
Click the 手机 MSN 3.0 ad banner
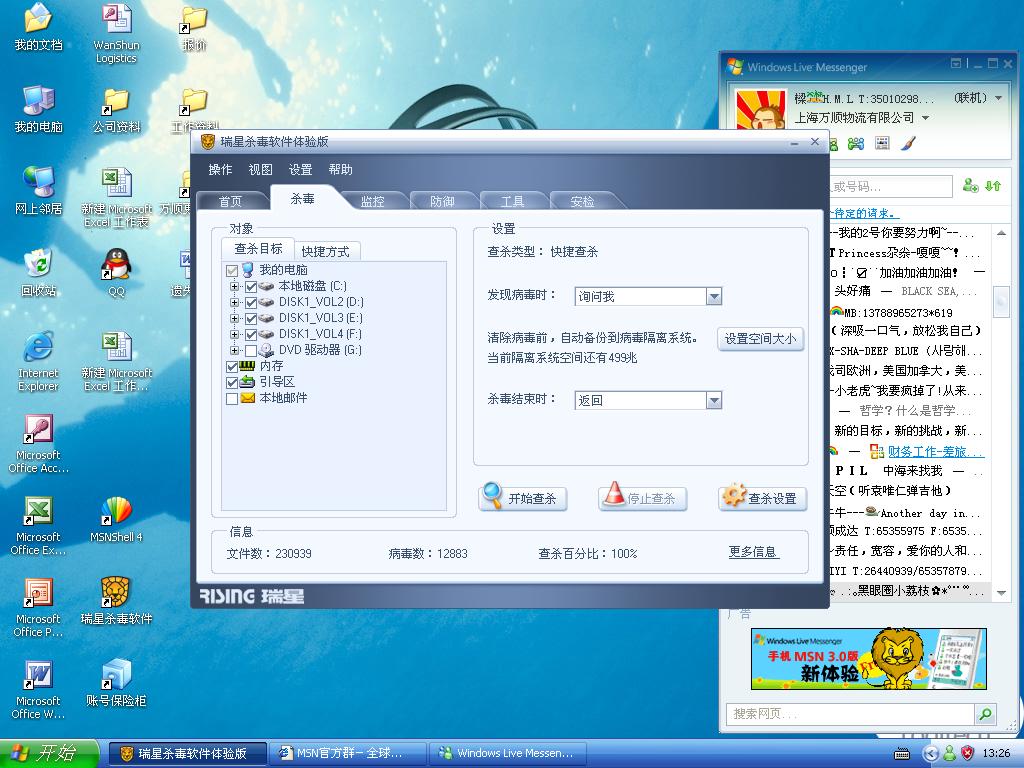[869, 659]
